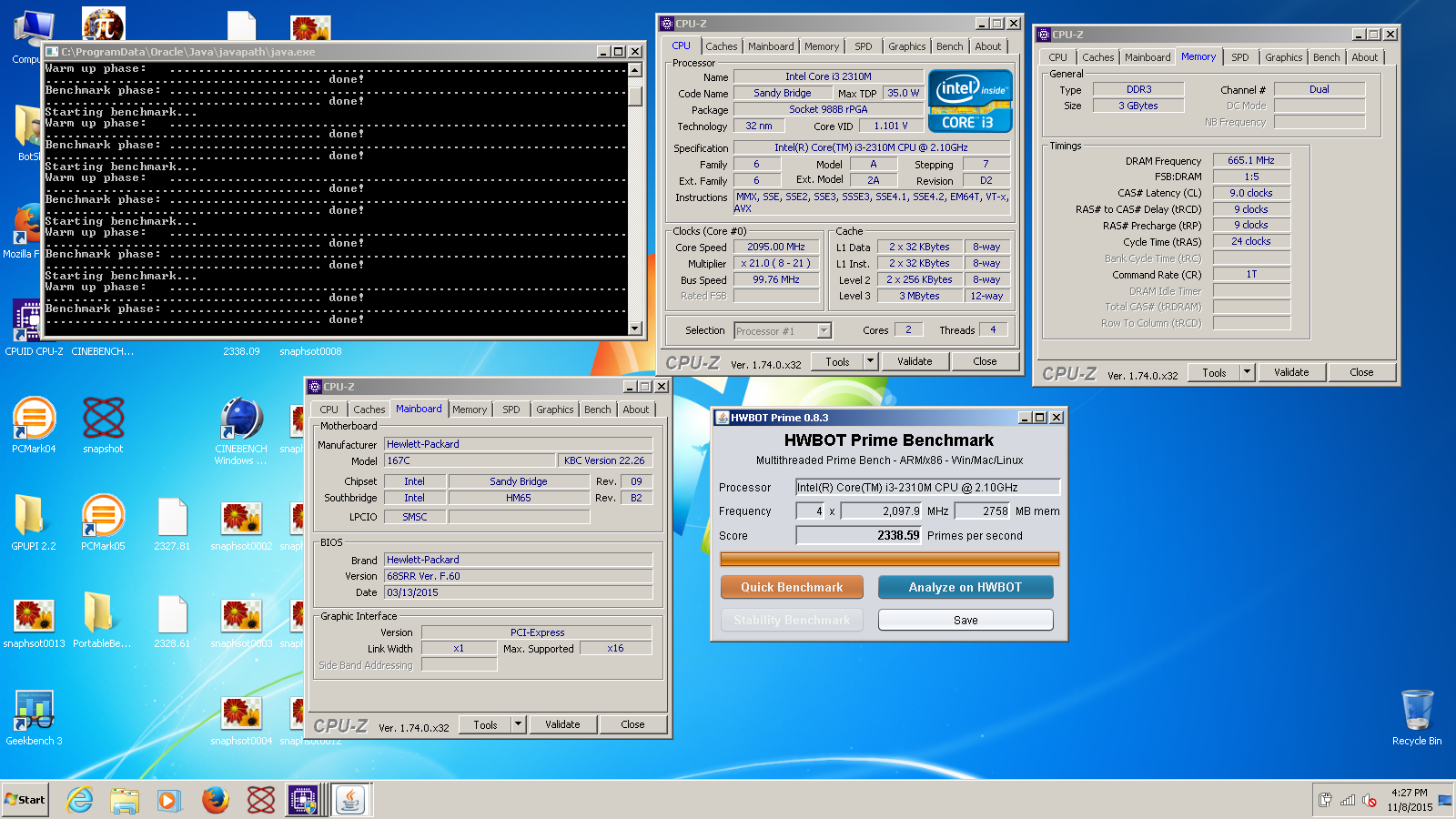Open Mainboard tab in CPU window
This screenshot has width=1456, height=819.
click(x=771, y=46)
